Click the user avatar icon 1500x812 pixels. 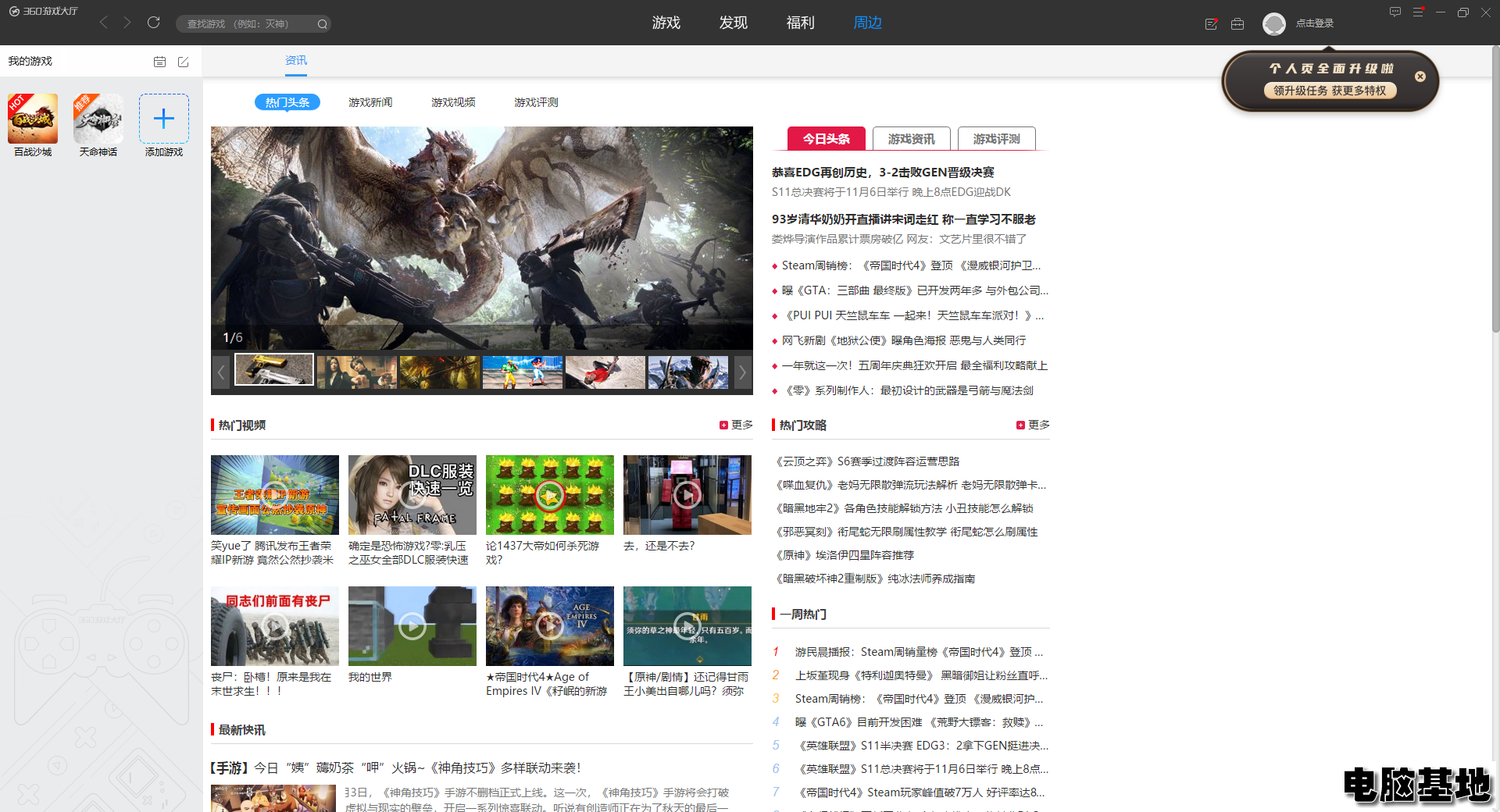point(1274,24)
